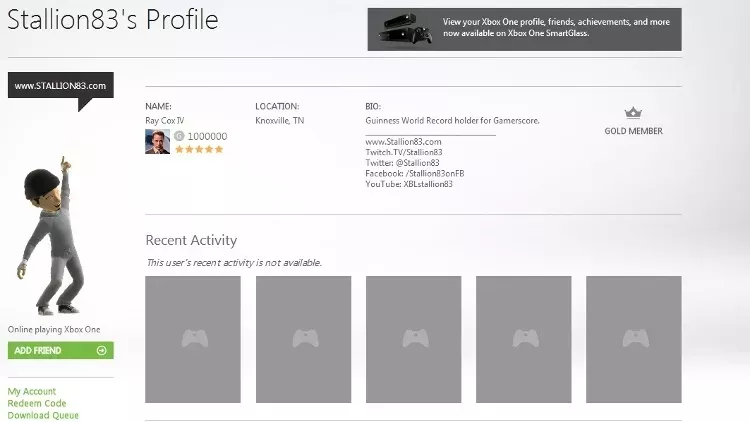Image resolution: width=750 pixels, height=422 pixels.
Task: Click the Recent Activity heading
Action: pos(191,240)
